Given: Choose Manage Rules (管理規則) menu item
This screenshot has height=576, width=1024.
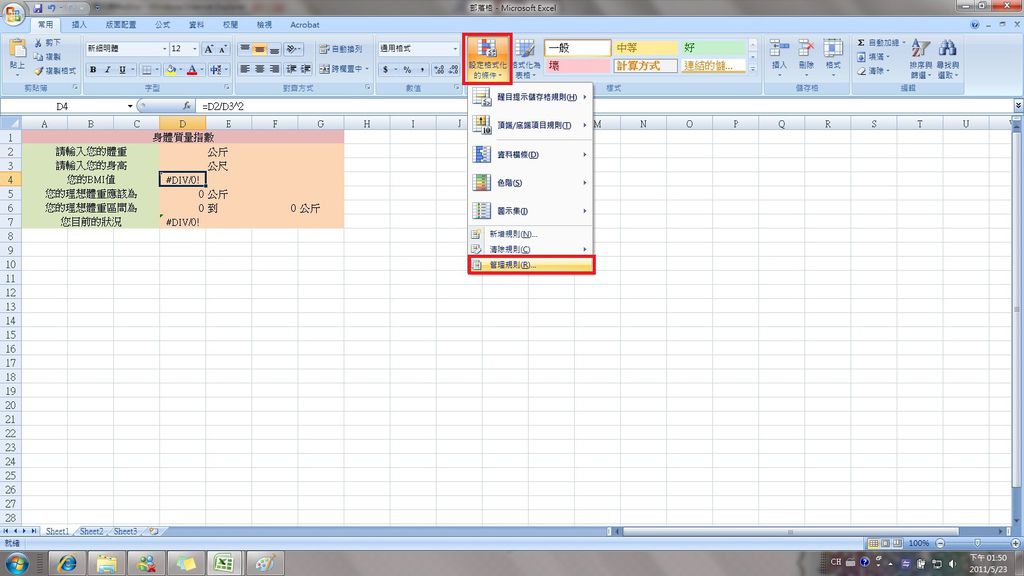Looking at the screenshot, I should 531,265.
